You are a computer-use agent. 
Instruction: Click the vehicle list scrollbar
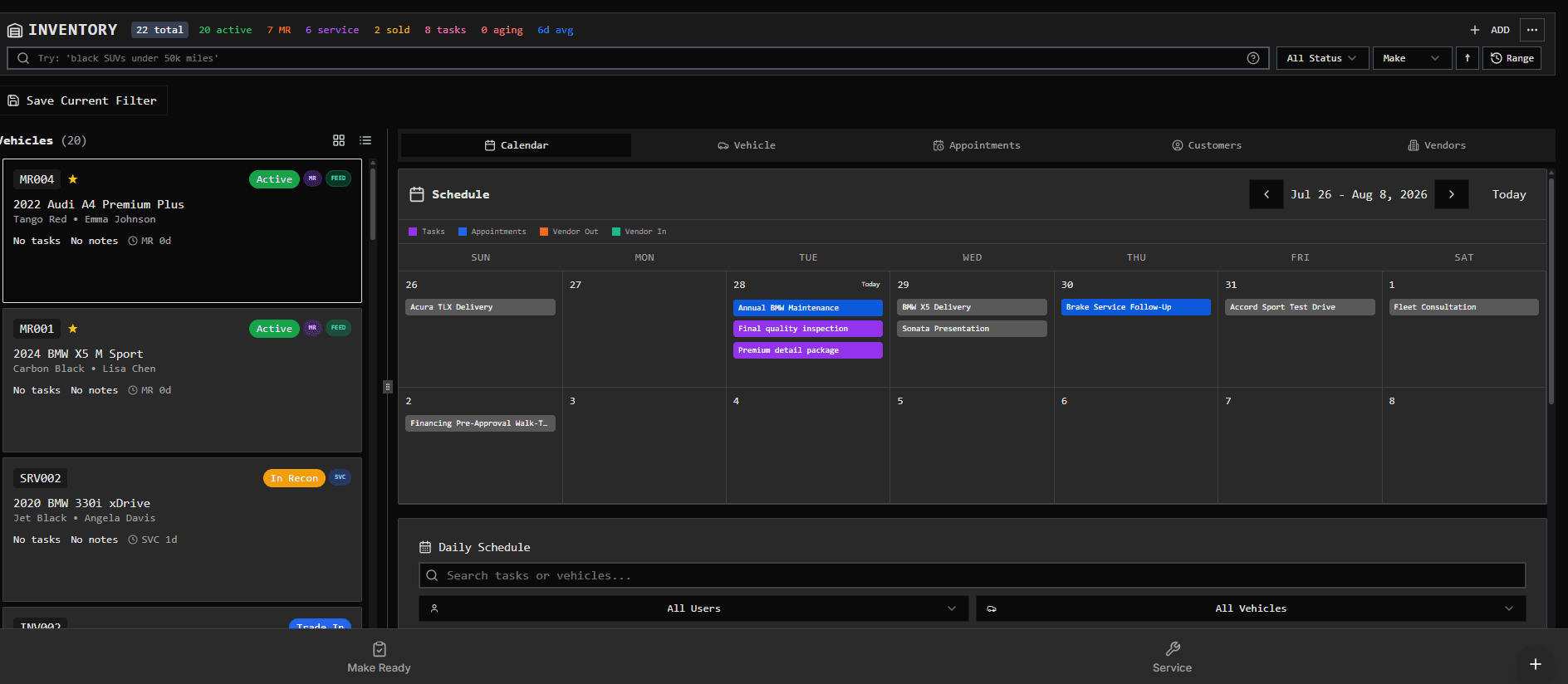coord(373,203)
